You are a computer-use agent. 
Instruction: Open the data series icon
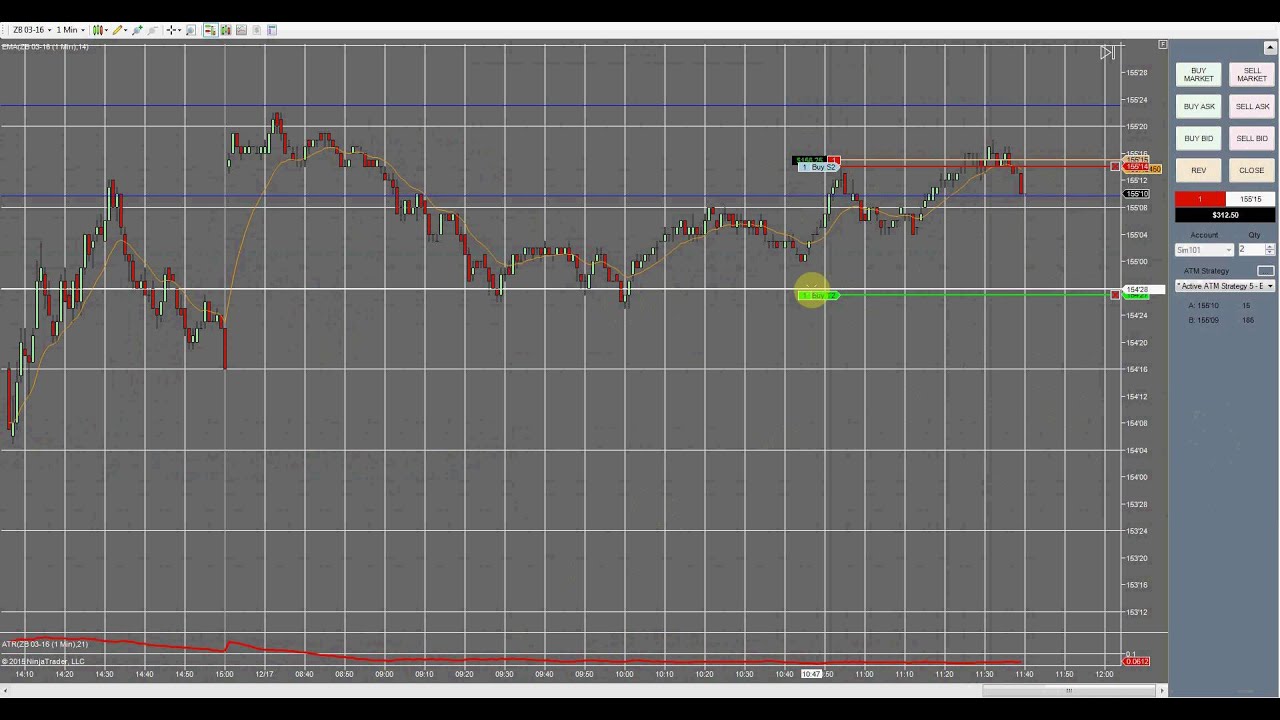tap(226, 30)
